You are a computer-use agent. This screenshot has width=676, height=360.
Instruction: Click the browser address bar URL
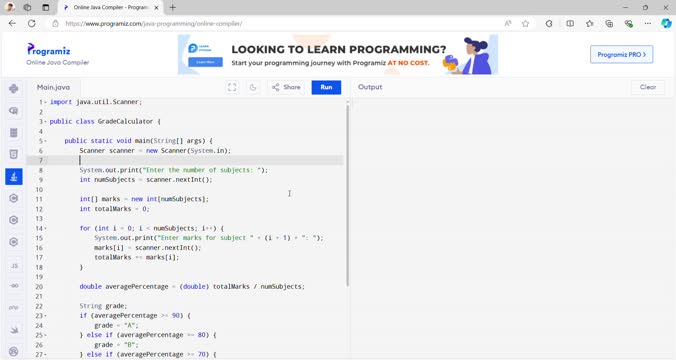click(x=154, y=24)
